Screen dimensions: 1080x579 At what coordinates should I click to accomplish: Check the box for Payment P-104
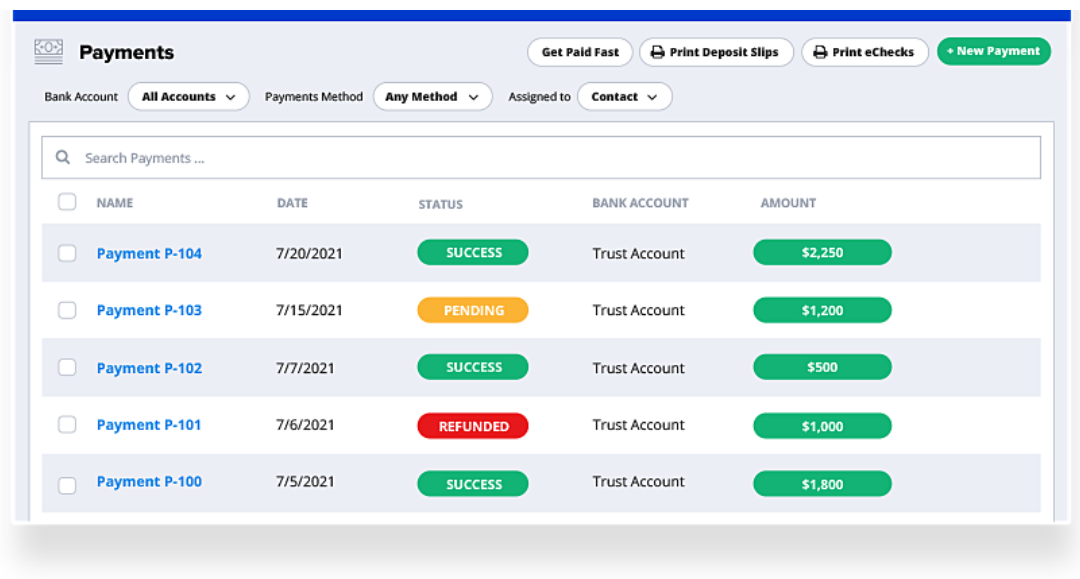click(67, 253)
